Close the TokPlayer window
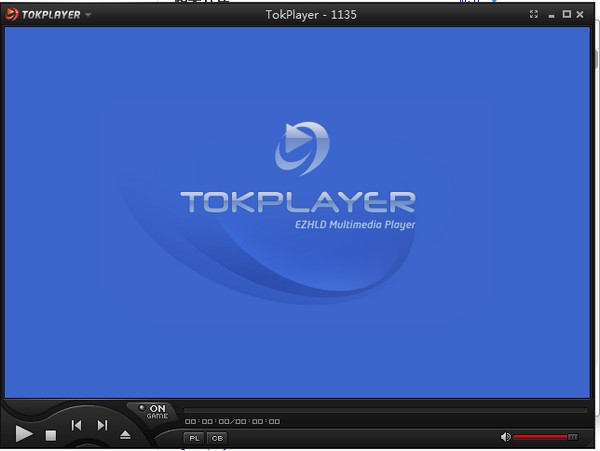The image size is (600, 451). point(580,15)
